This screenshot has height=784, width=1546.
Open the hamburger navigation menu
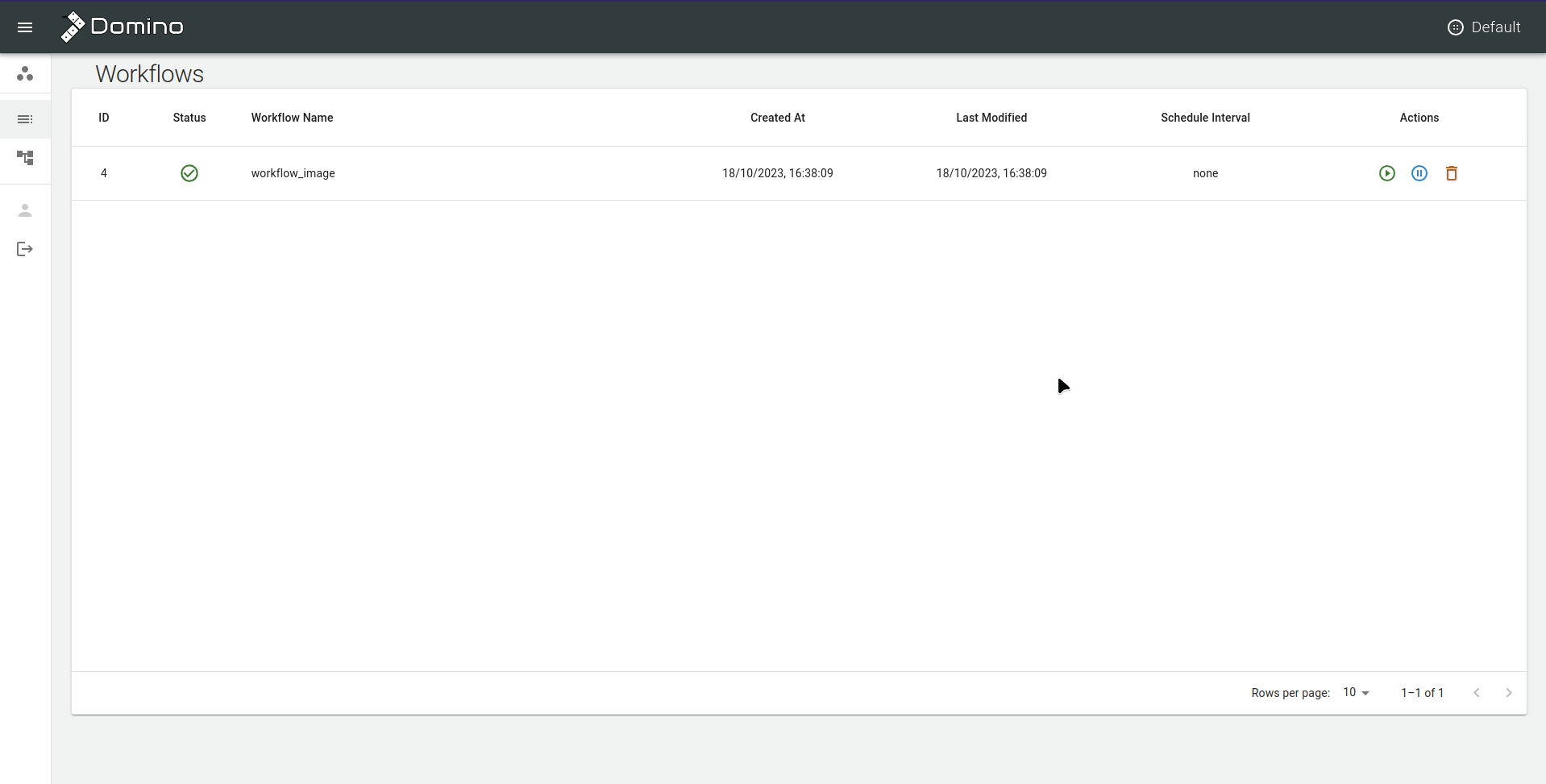pos(25,27)
